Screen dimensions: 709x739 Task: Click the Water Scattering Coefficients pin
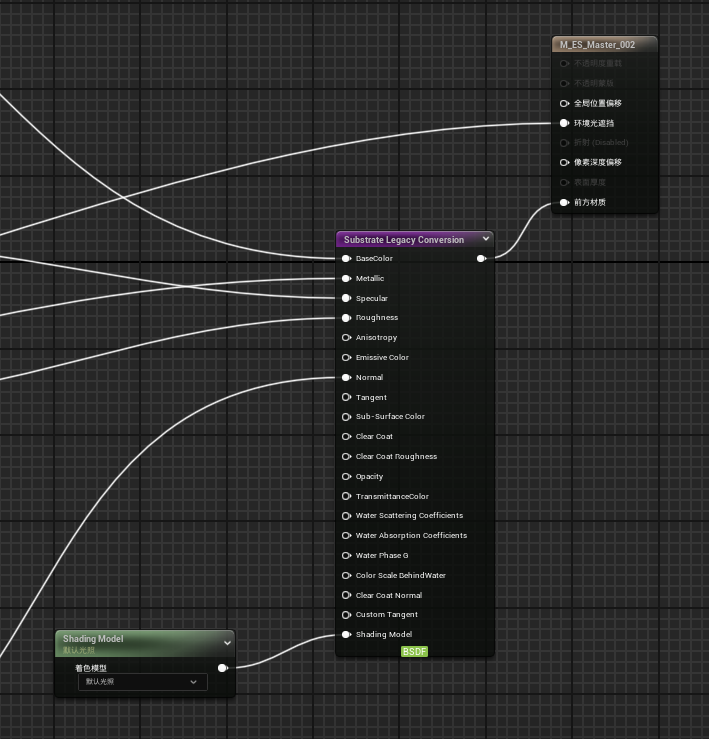346,516
